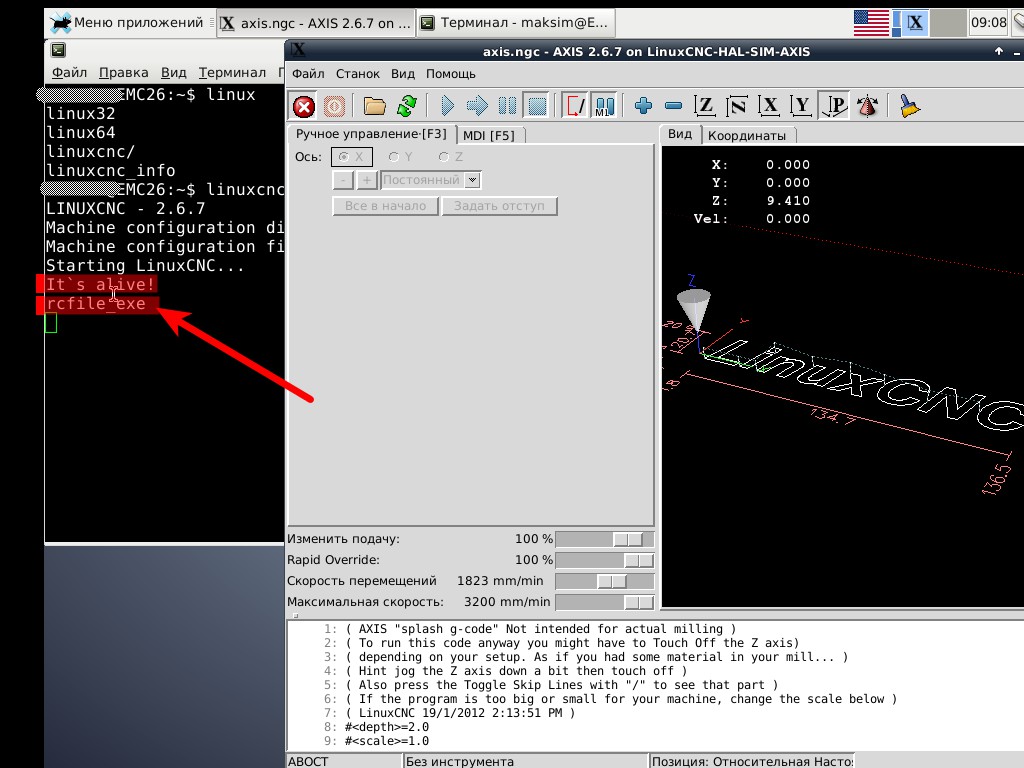Switch to the MDI [F5] tab
Screen dimensions: 1024x768
point(489,135)
